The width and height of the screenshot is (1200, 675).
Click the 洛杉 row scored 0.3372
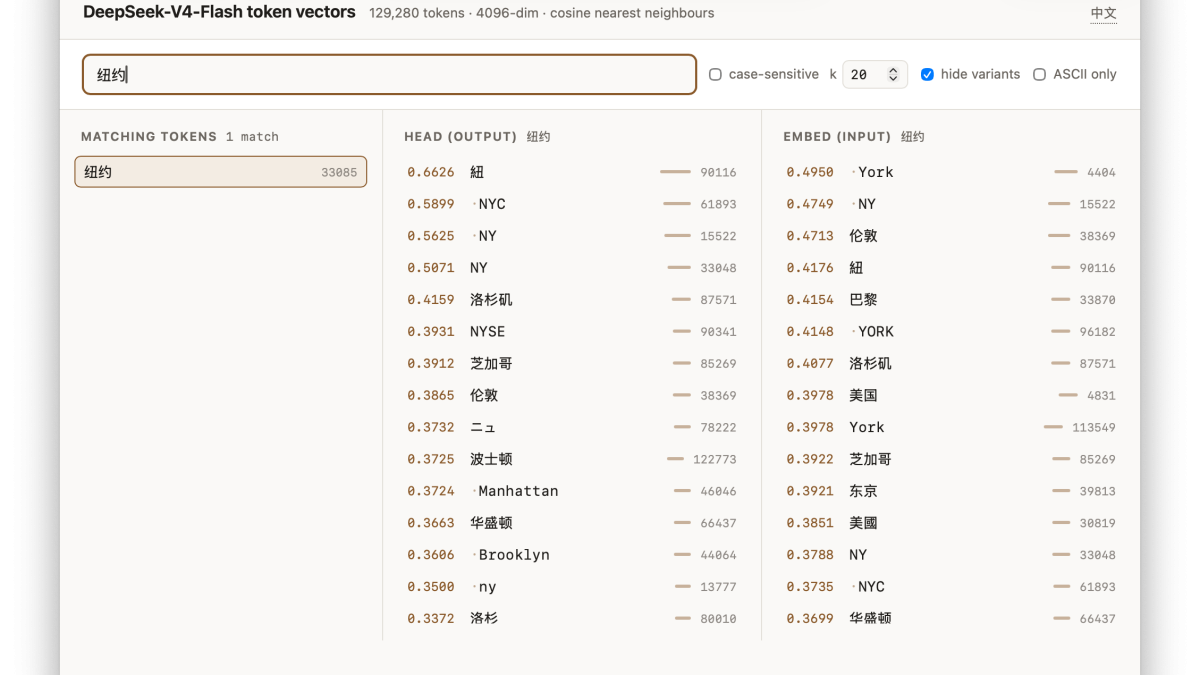tap(572, 619)
